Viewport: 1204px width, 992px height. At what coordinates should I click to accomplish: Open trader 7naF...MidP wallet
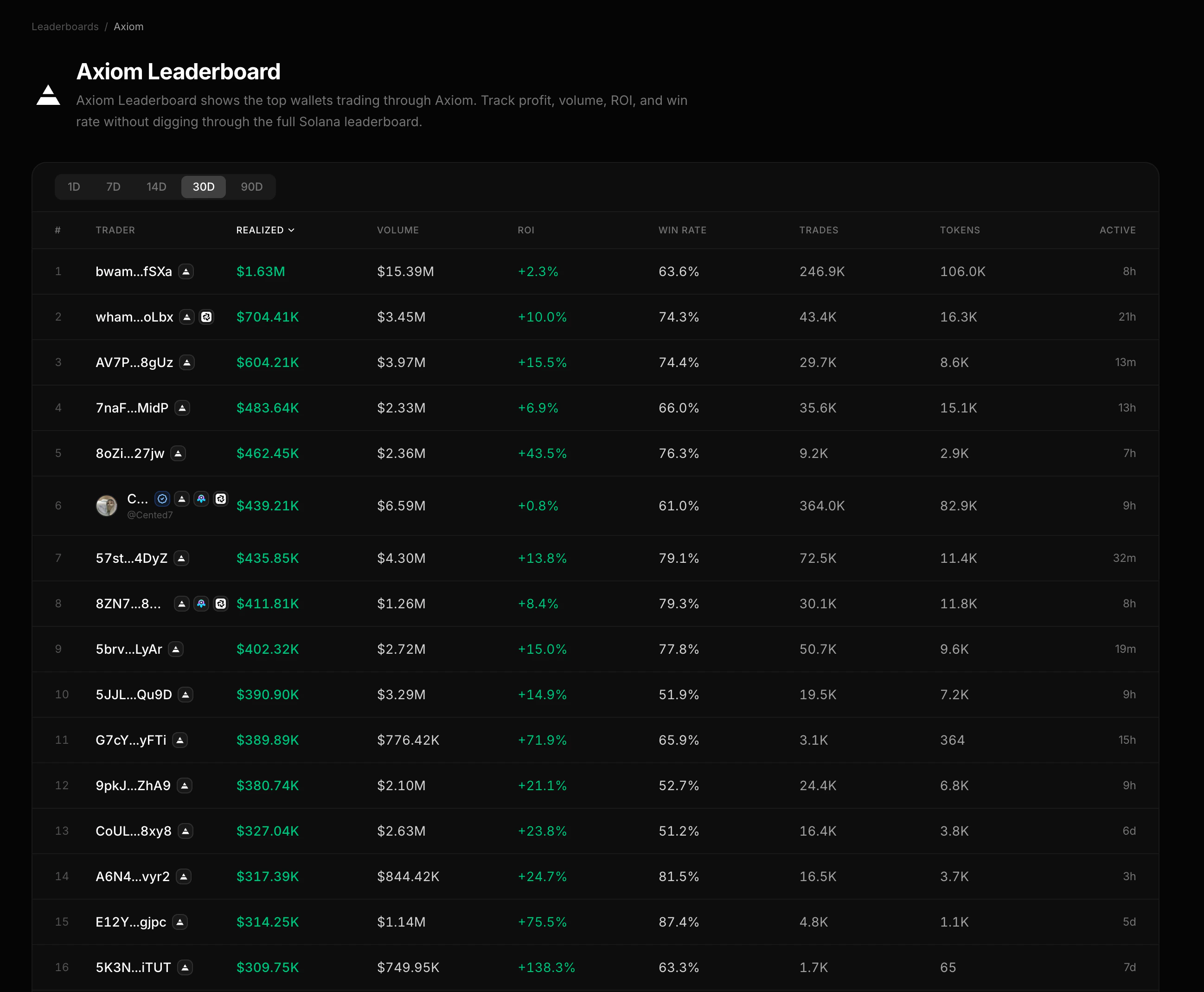click(132, 408)
